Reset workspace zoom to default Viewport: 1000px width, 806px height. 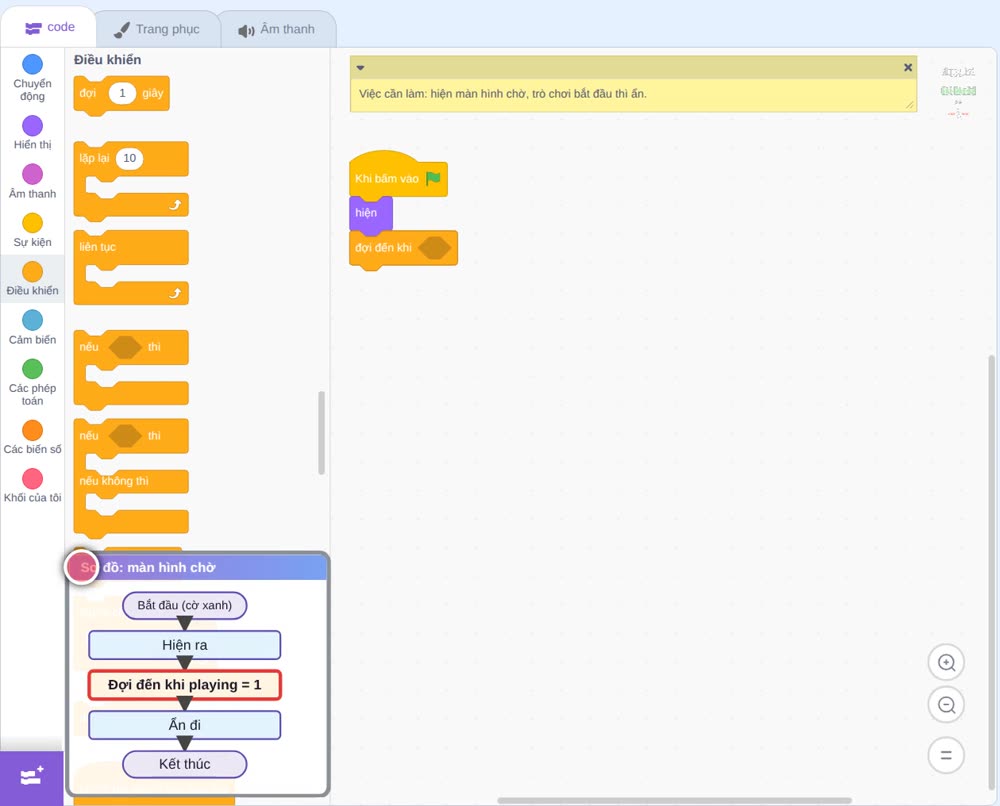pos(946,755)
